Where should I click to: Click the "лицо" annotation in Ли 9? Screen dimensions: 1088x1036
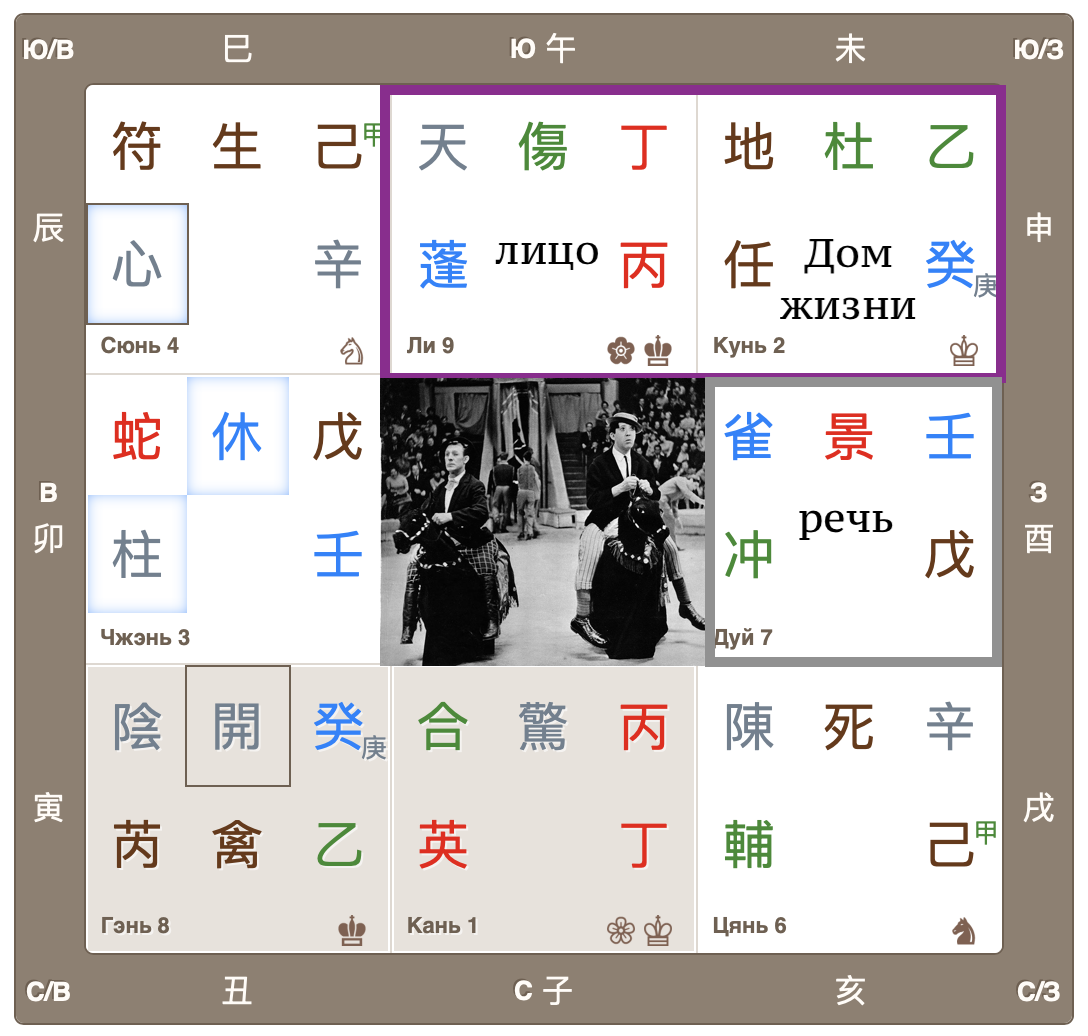coord(546,252)
